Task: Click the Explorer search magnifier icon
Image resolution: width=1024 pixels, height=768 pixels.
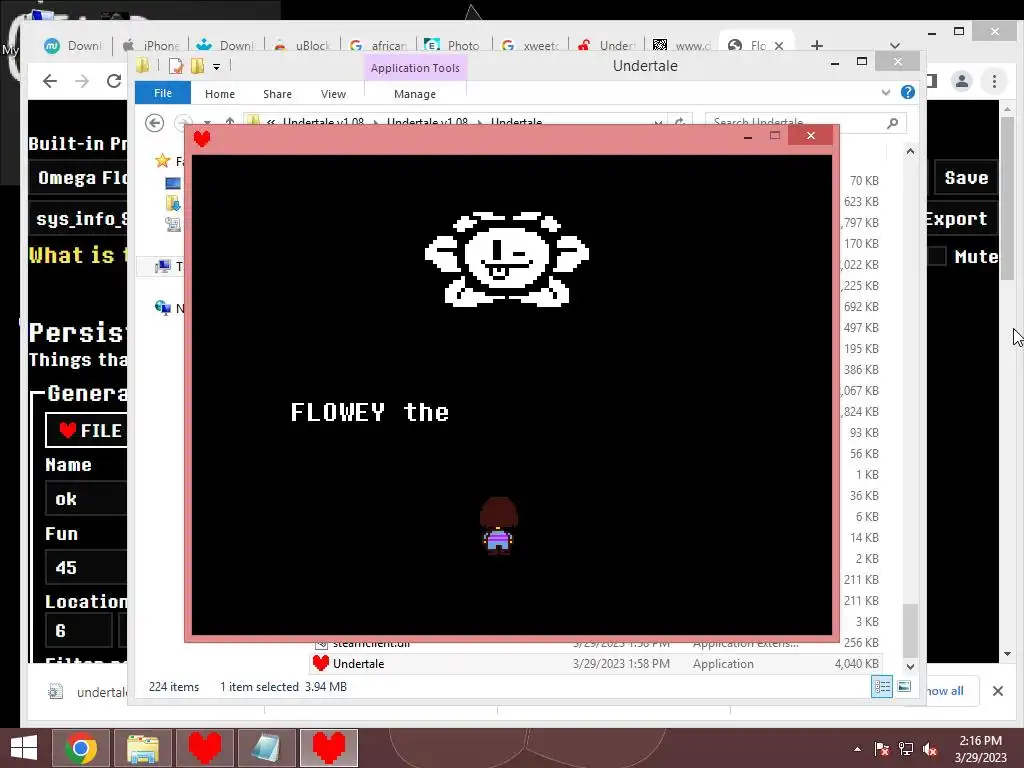Action: (x=892, y=123)
